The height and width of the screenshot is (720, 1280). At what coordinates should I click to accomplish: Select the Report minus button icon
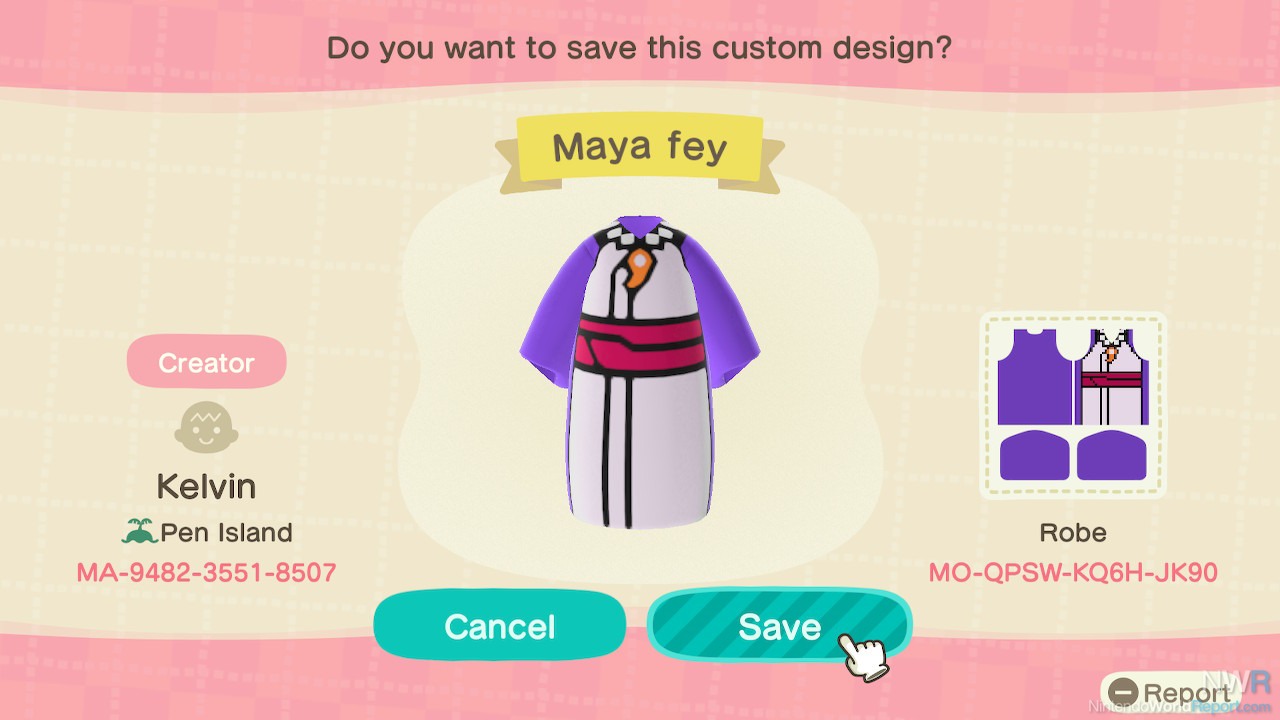point(1125,693)
